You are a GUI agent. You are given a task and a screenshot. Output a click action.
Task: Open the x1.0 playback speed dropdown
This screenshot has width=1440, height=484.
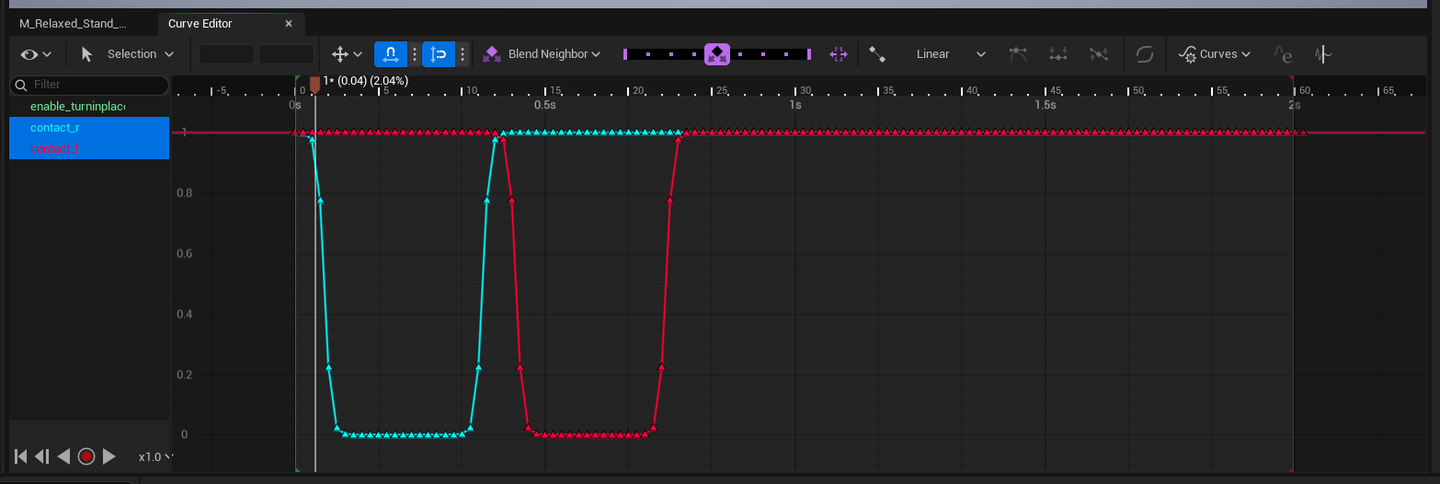click(154, 456)
